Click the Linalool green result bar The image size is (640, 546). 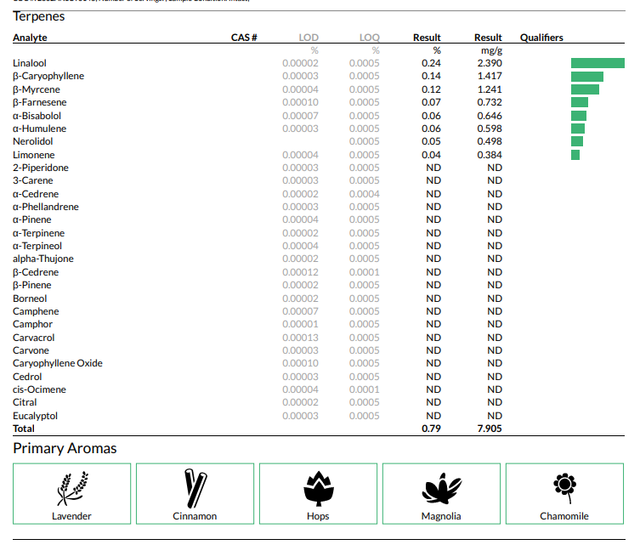[x=598, y=63]
